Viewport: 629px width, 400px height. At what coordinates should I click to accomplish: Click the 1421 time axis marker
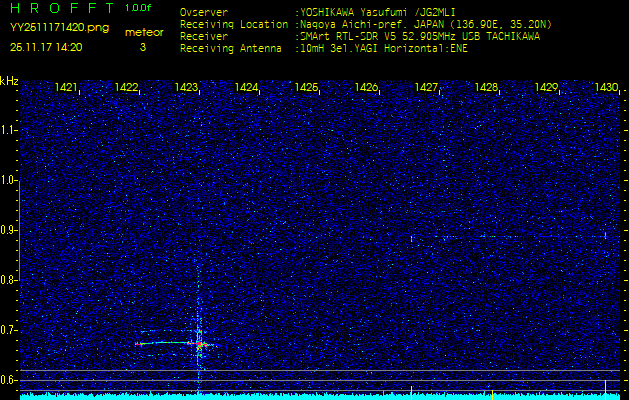tap(66, 88)
